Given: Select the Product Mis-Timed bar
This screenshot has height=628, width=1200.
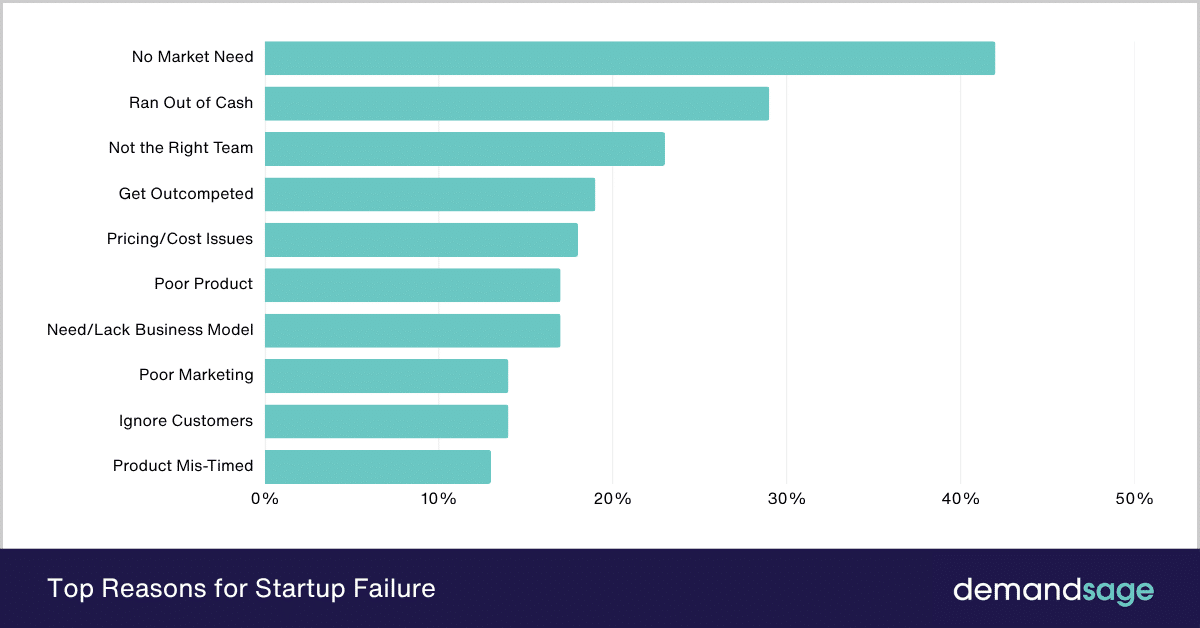Looking at the screenshot, I should tap(377, 467).
